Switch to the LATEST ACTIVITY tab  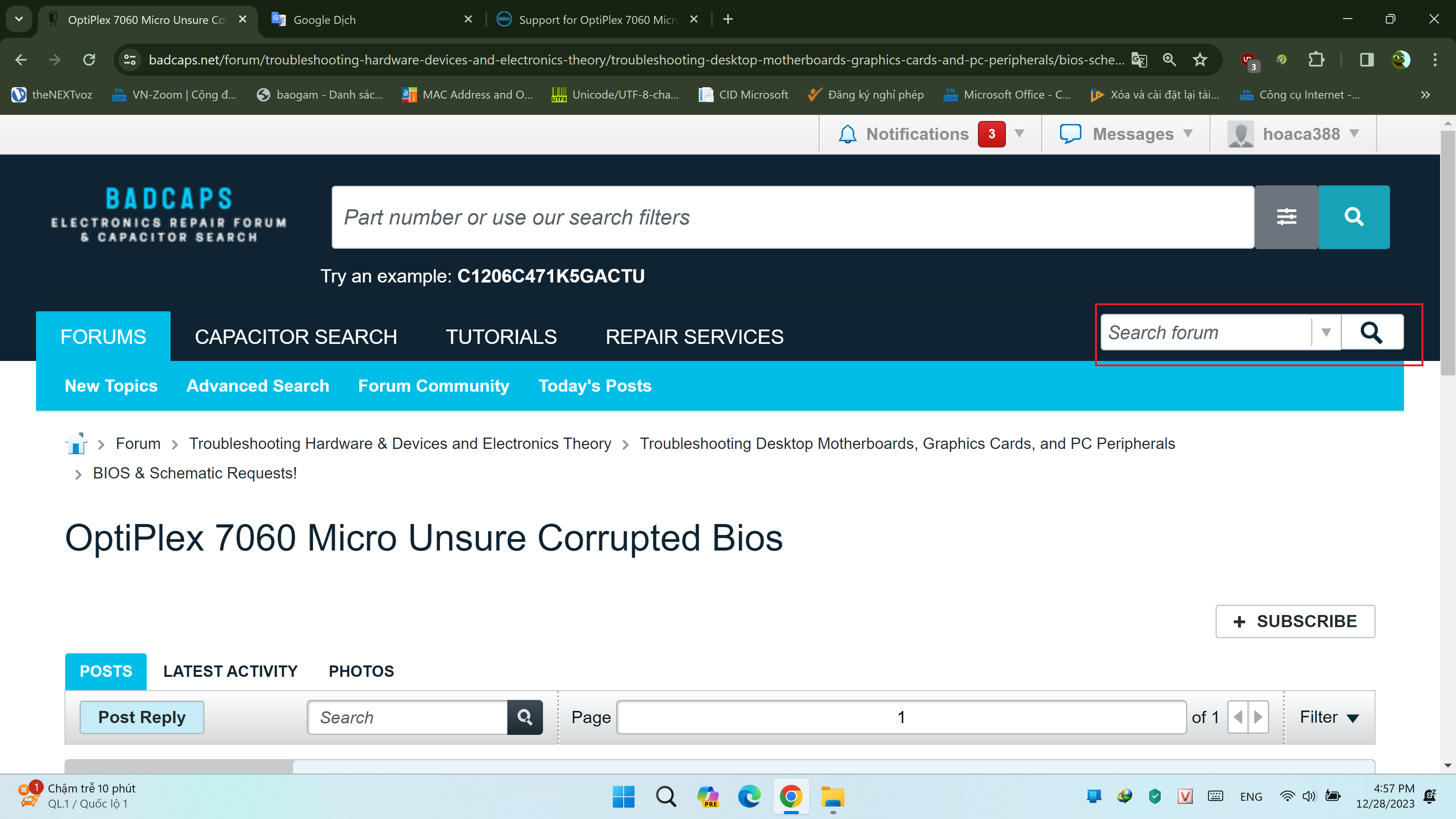coord(230,671)
